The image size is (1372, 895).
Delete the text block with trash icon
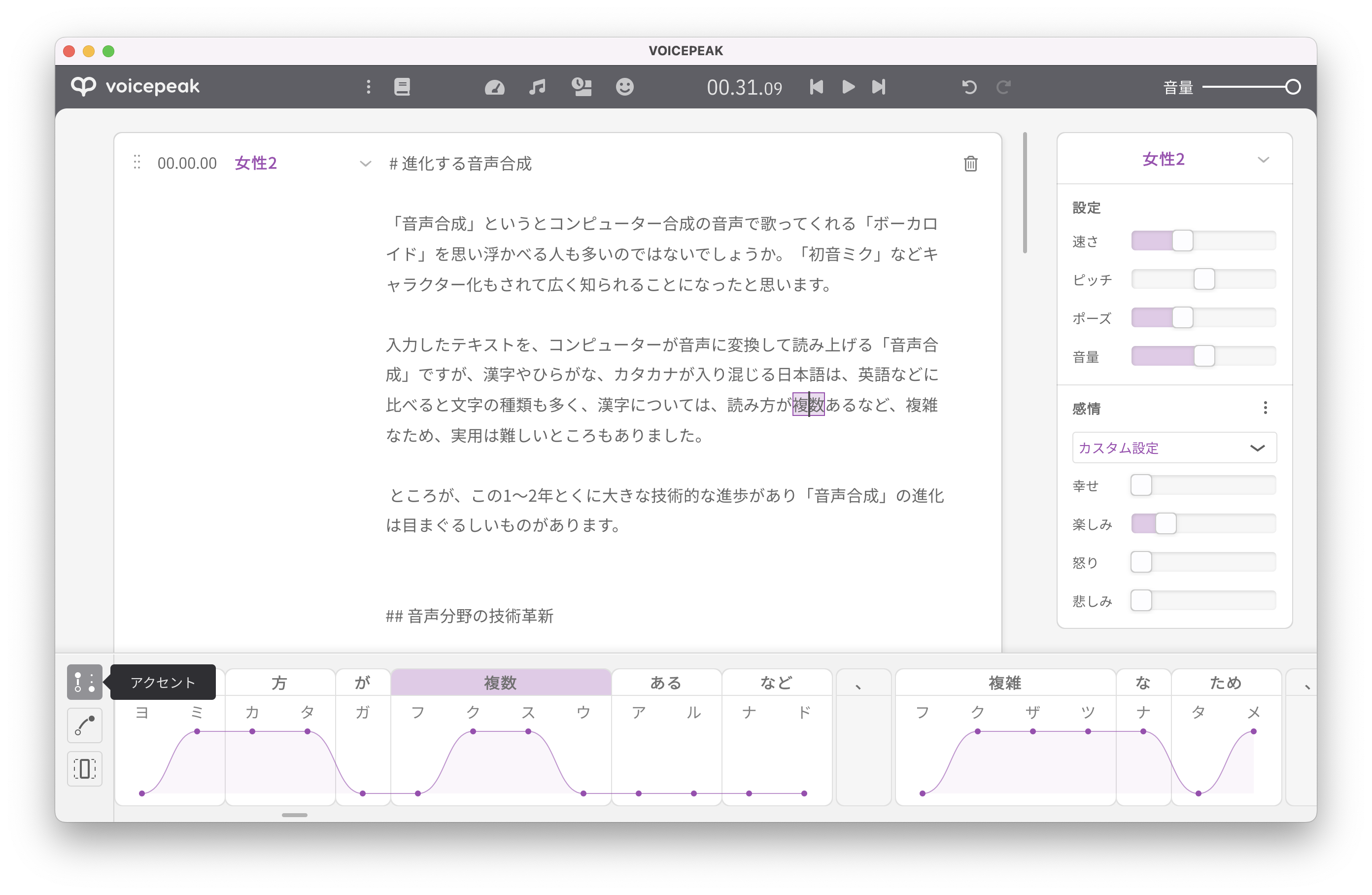970,164
